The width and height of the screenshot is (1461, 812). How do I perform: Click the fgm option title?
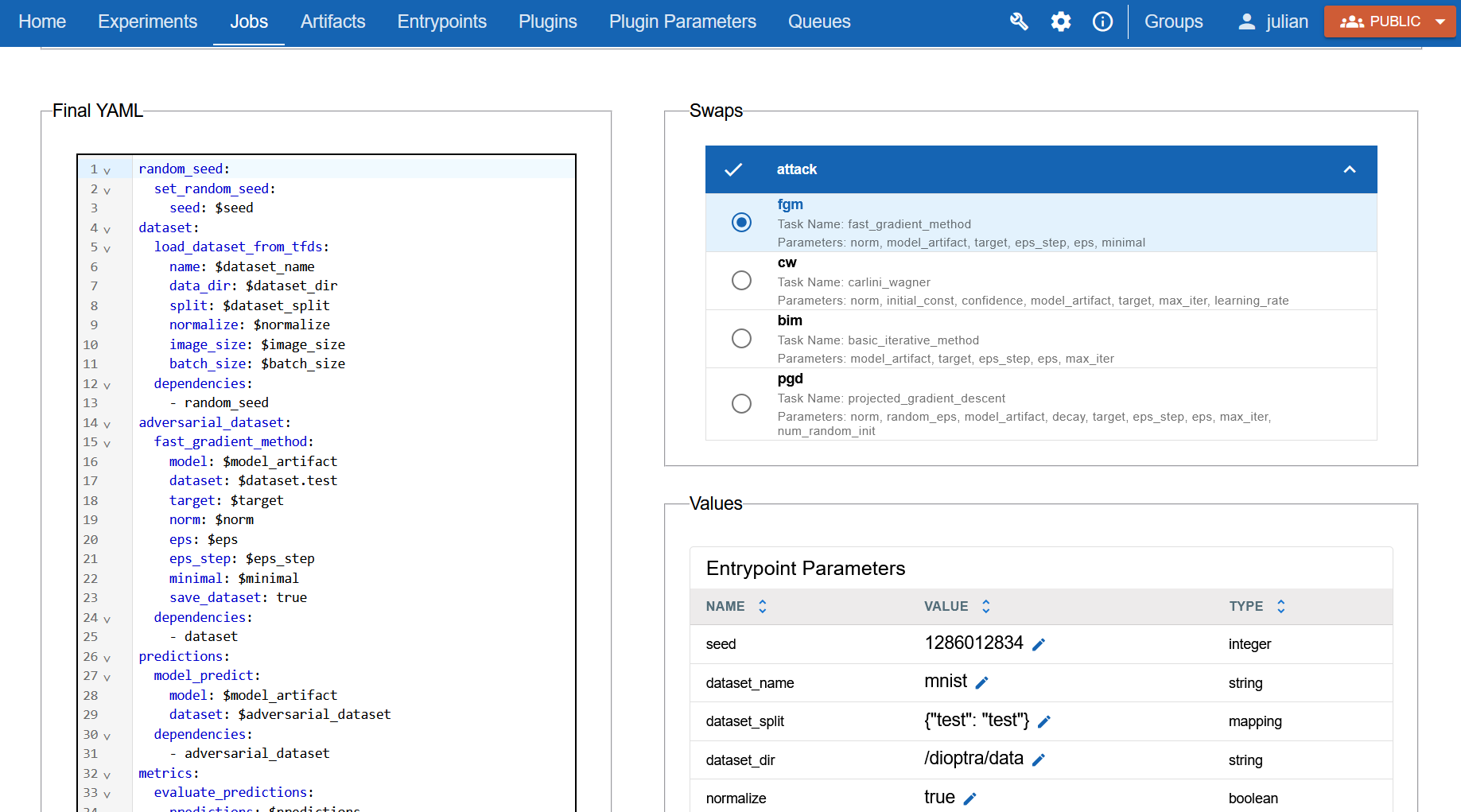[x=790, y=204]
